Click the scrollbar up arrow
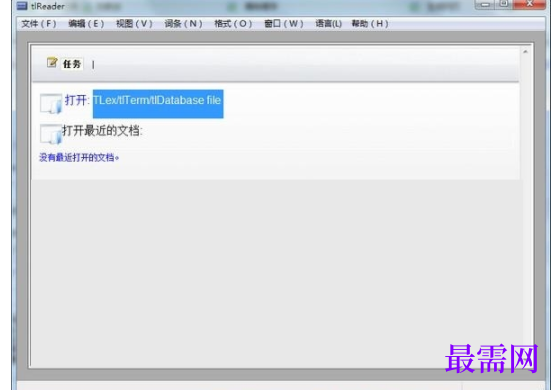The height and width of the screenshot is (390, 557). tap(525, 52)
